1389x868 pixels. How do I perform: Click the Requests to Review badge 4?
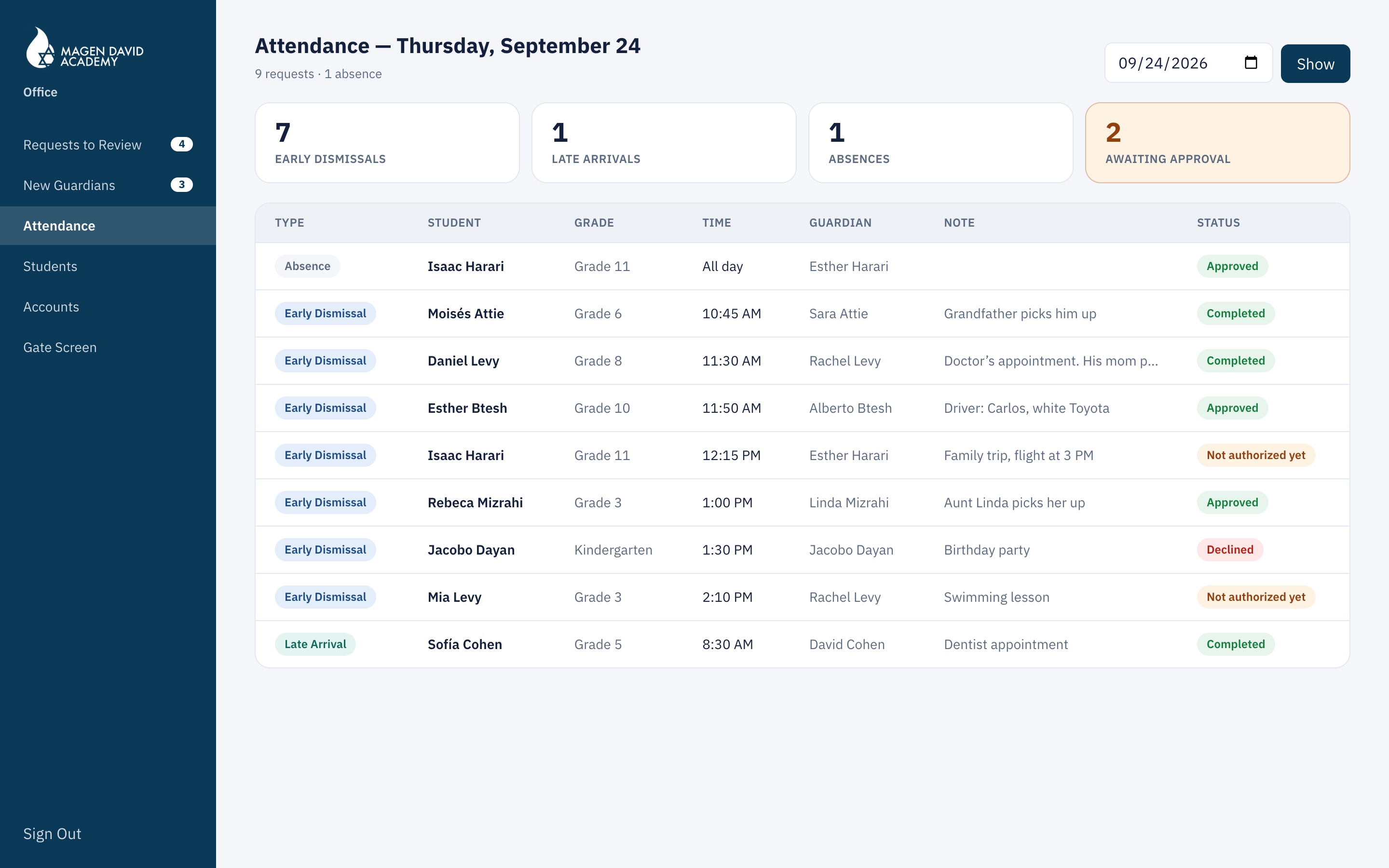click(181, 144)
